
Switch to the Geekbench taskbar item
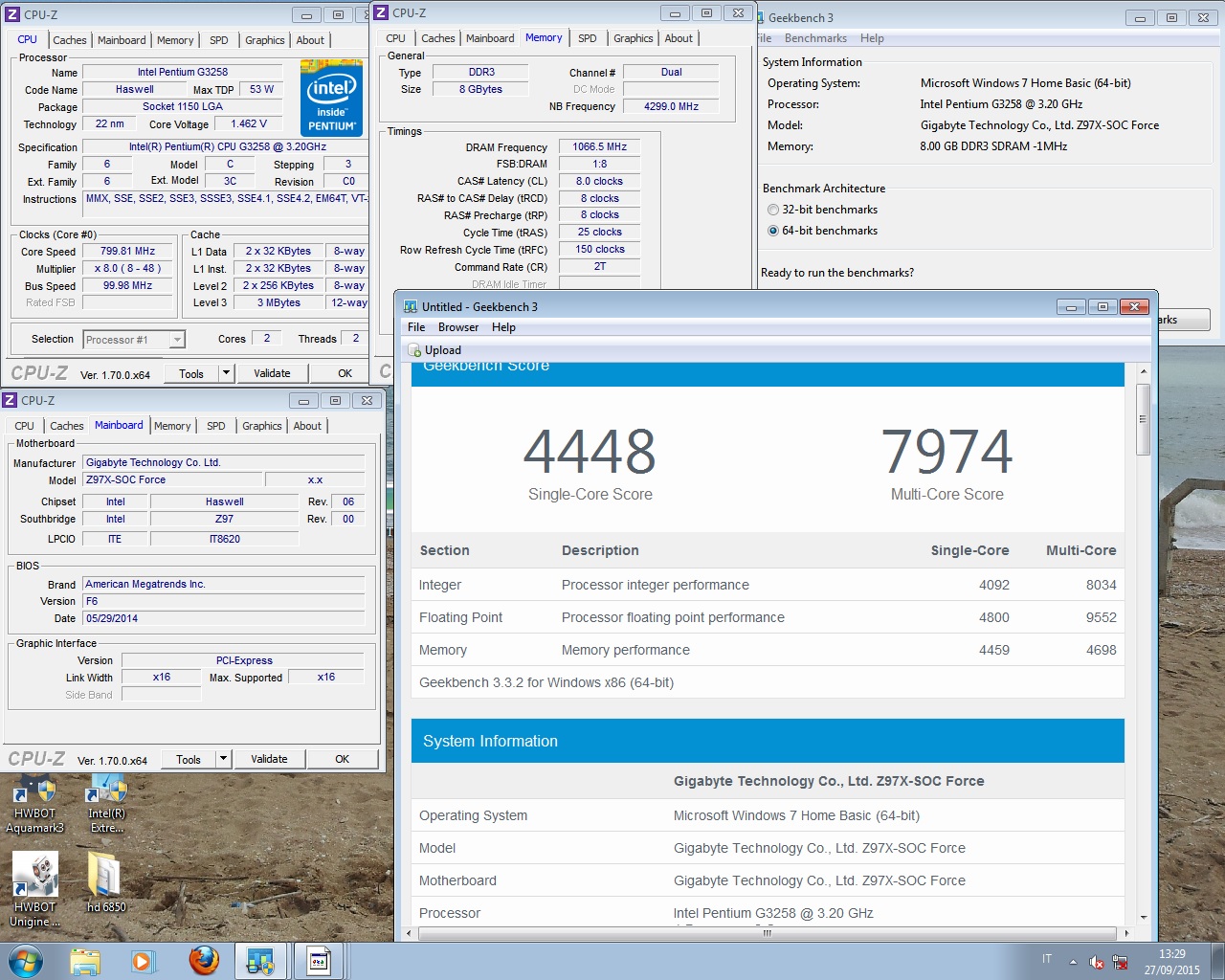pyautogui.click(x=260, y=961)
